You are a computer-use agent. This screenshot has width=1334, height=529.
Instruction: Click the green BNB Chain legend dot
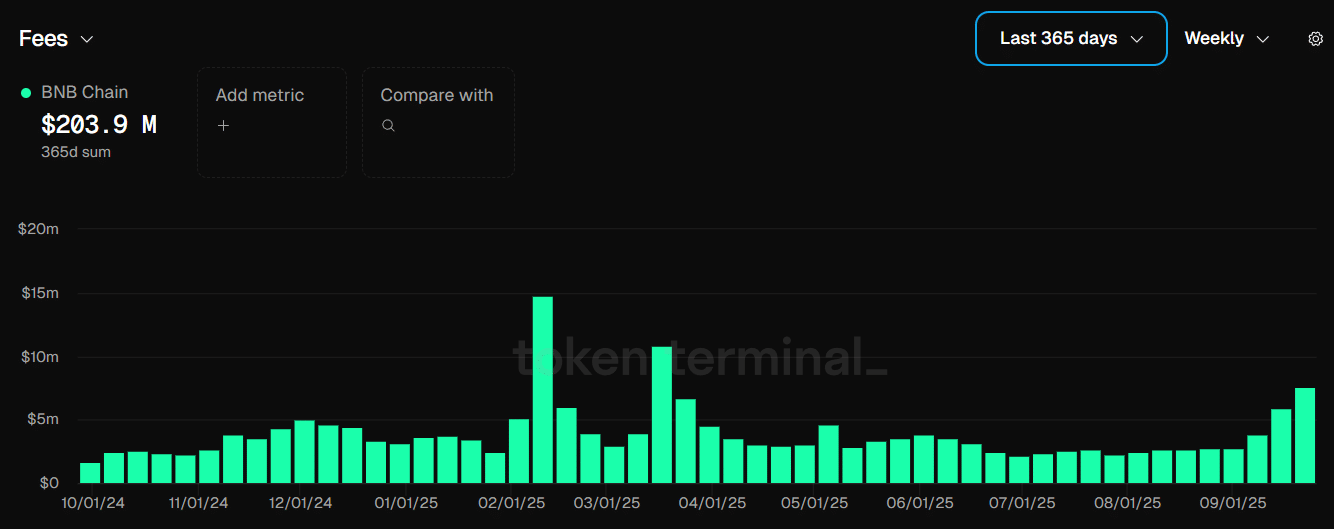(x=26, y=93)
